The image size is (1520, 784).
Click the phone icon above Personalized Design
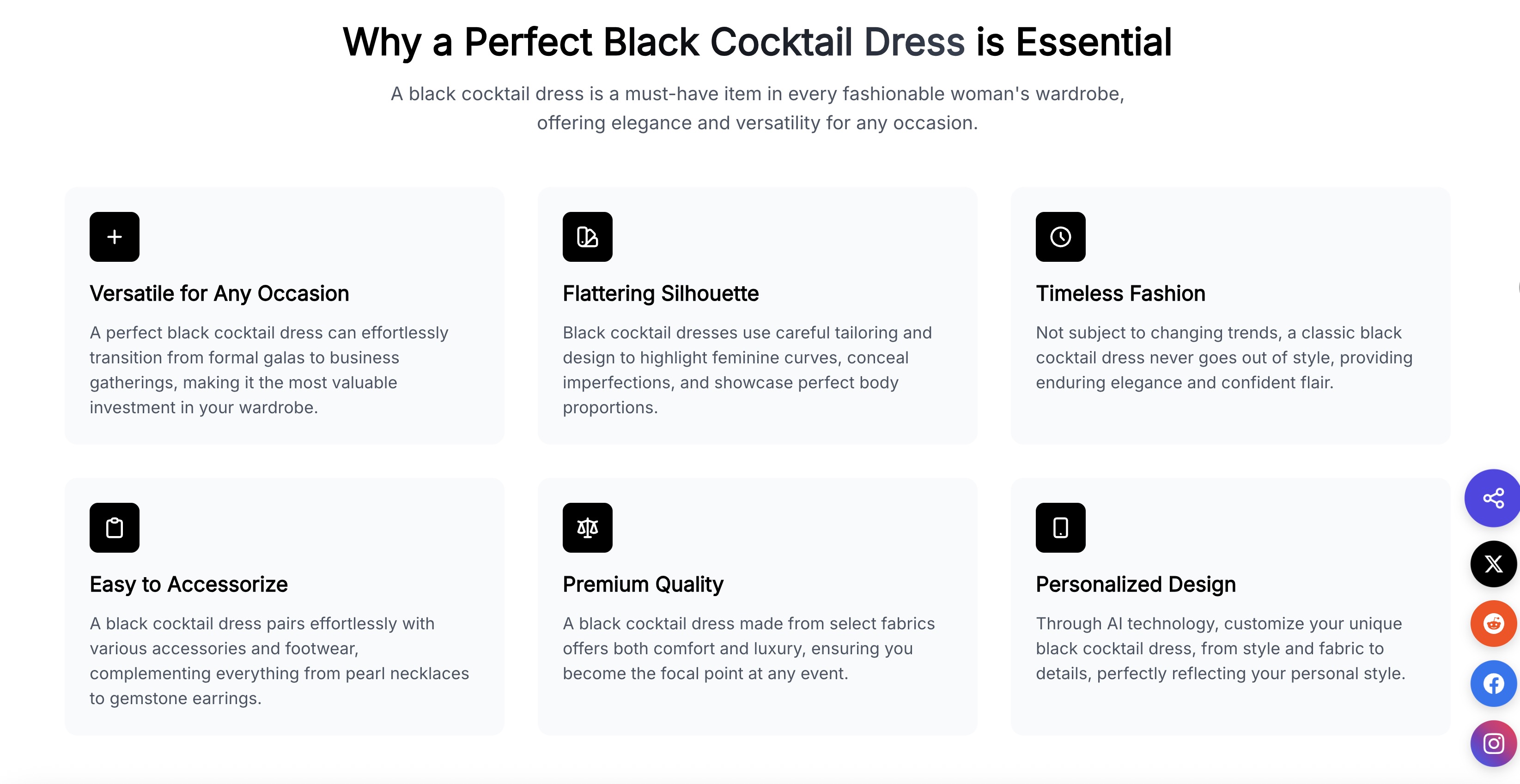tap(1060, 527)
